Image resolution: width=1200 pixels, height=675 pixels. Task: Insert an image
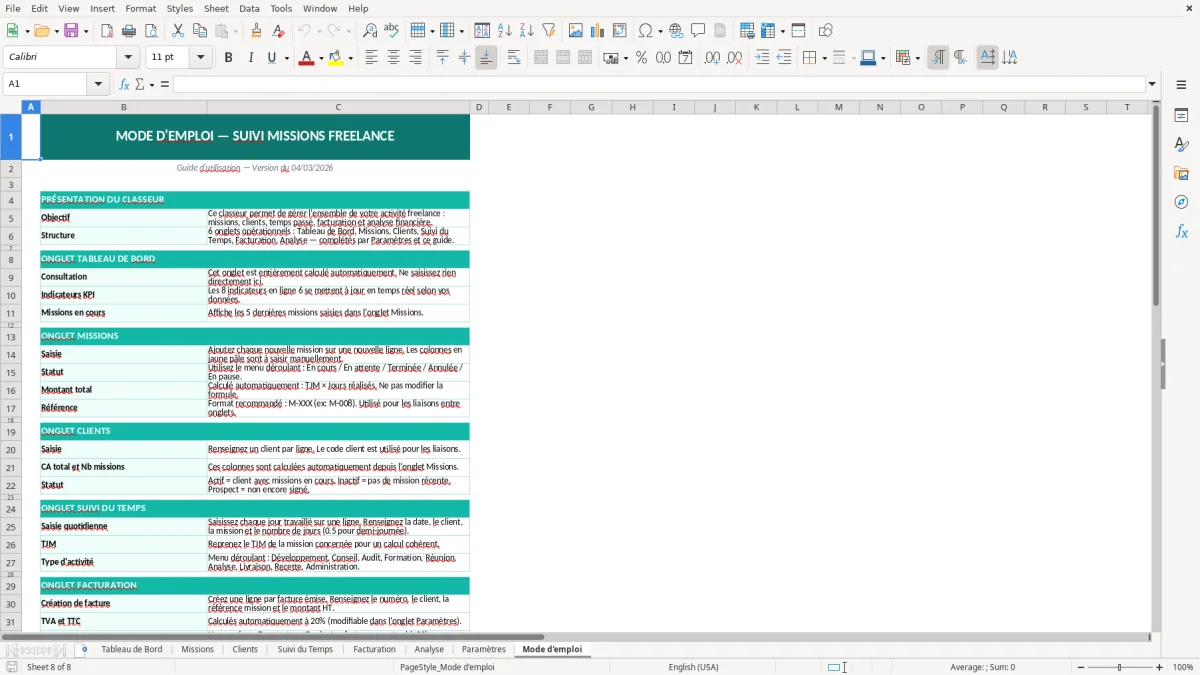(577, 31)
